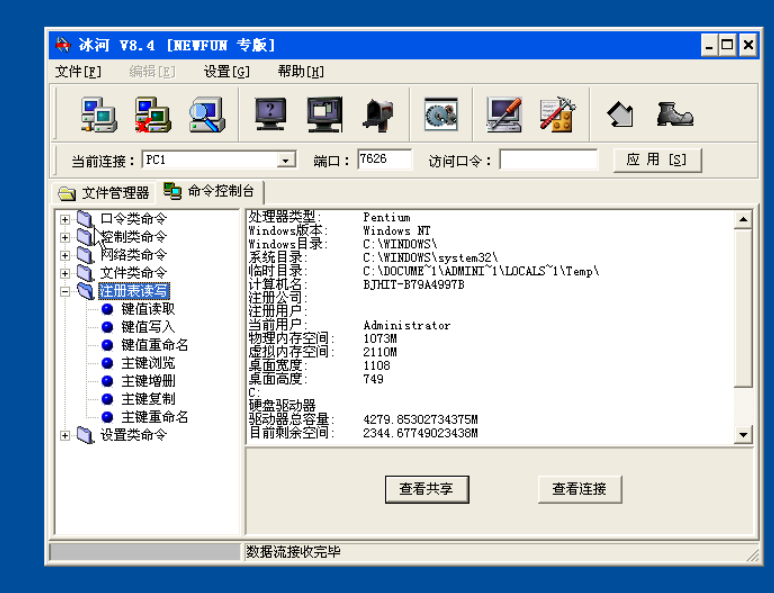Image resolution: width=774 pixels, height=593 pixels.
Task: Click the Windows NT version value
Action: [x=397, y=231]
